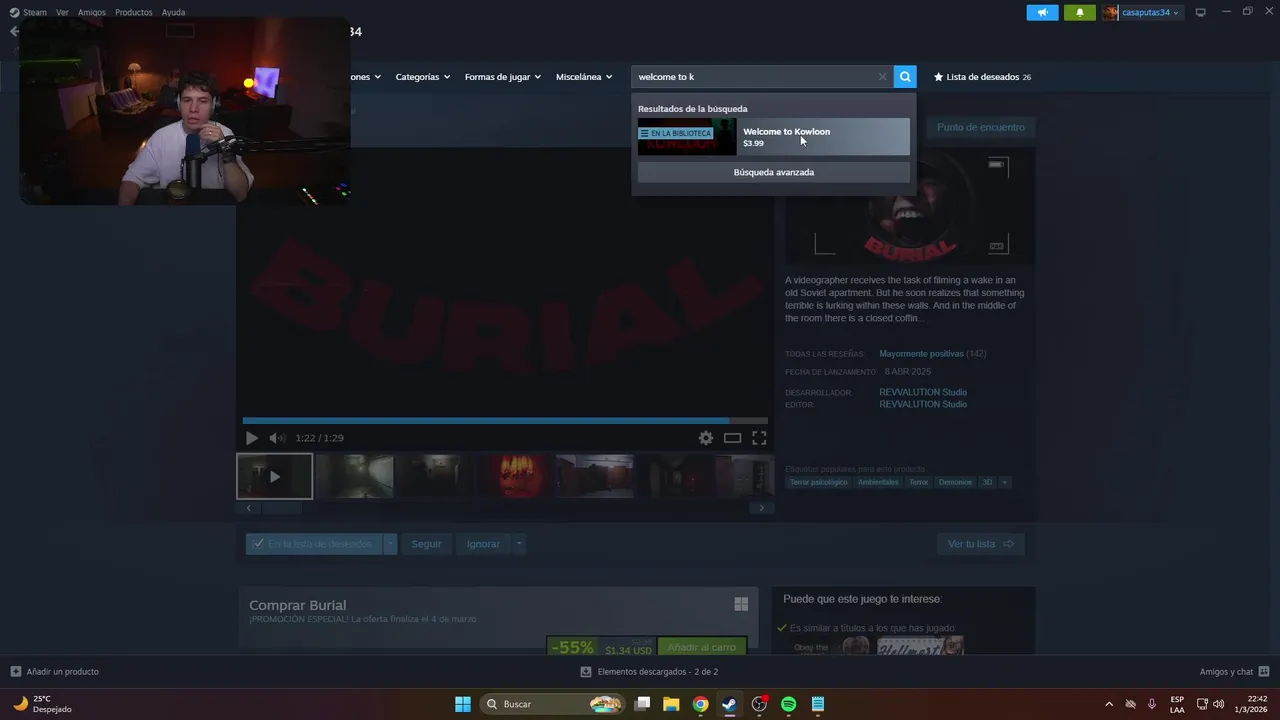Open Punto de encuentro community hub
Viewport: 1280px width, 720px height.
click(980, 127)
